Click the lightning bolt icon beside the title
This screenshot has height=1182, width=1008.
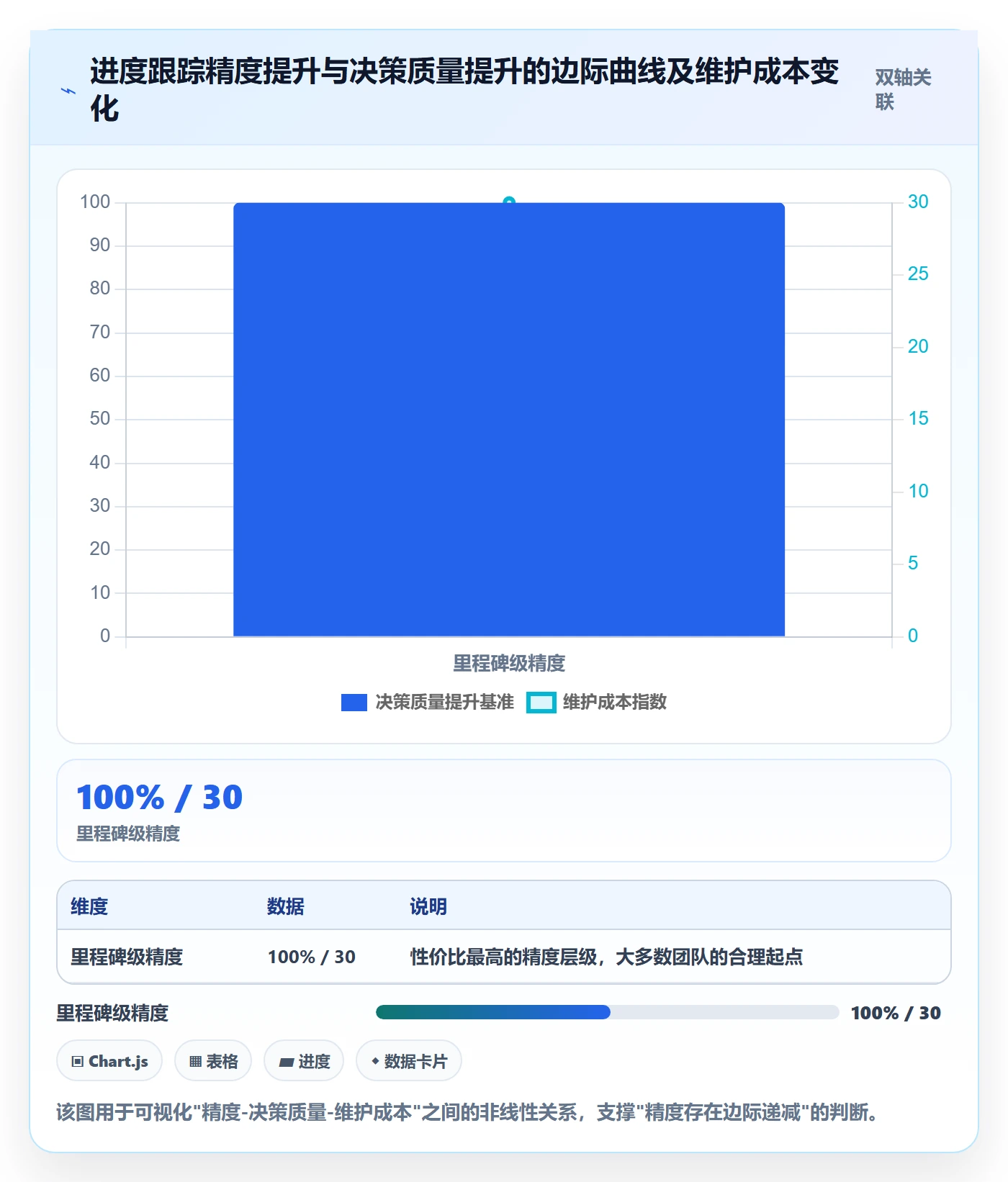tap(68, 91)
